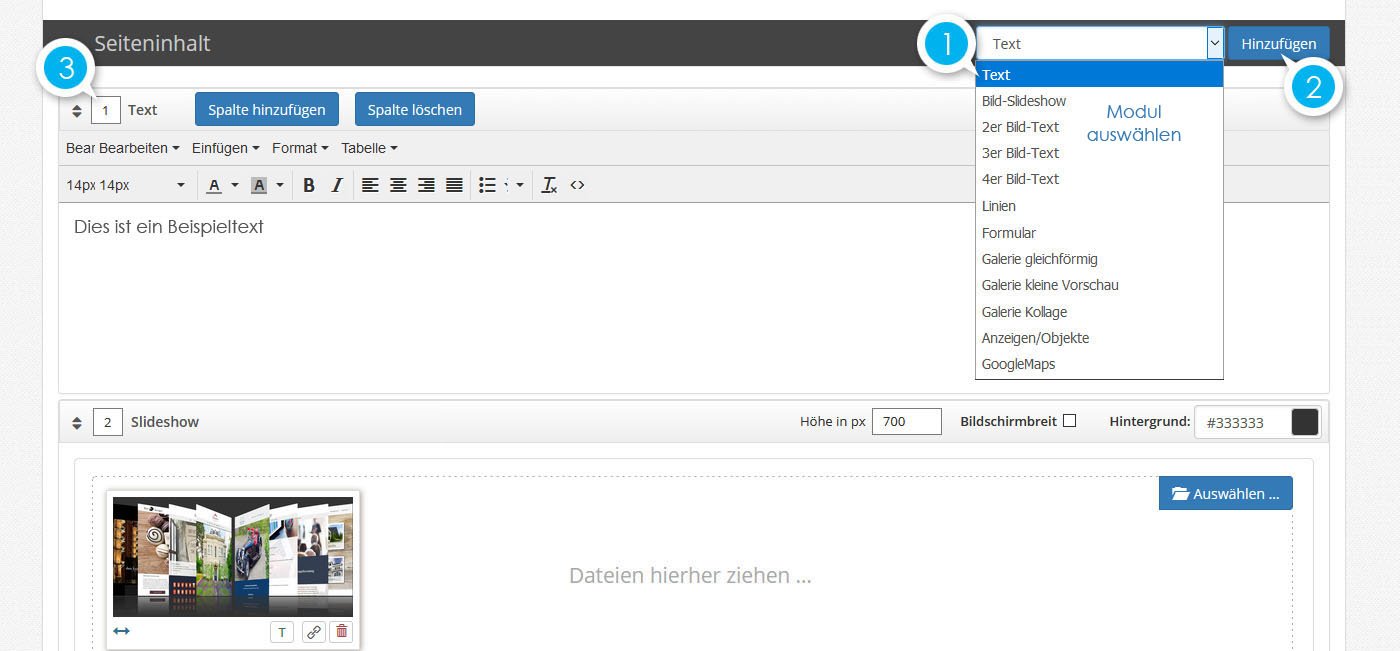This screenshot has height=651, width=1400.
Task: Enable the Bildschirmbreite checkbox
Action: point(1069,421)
